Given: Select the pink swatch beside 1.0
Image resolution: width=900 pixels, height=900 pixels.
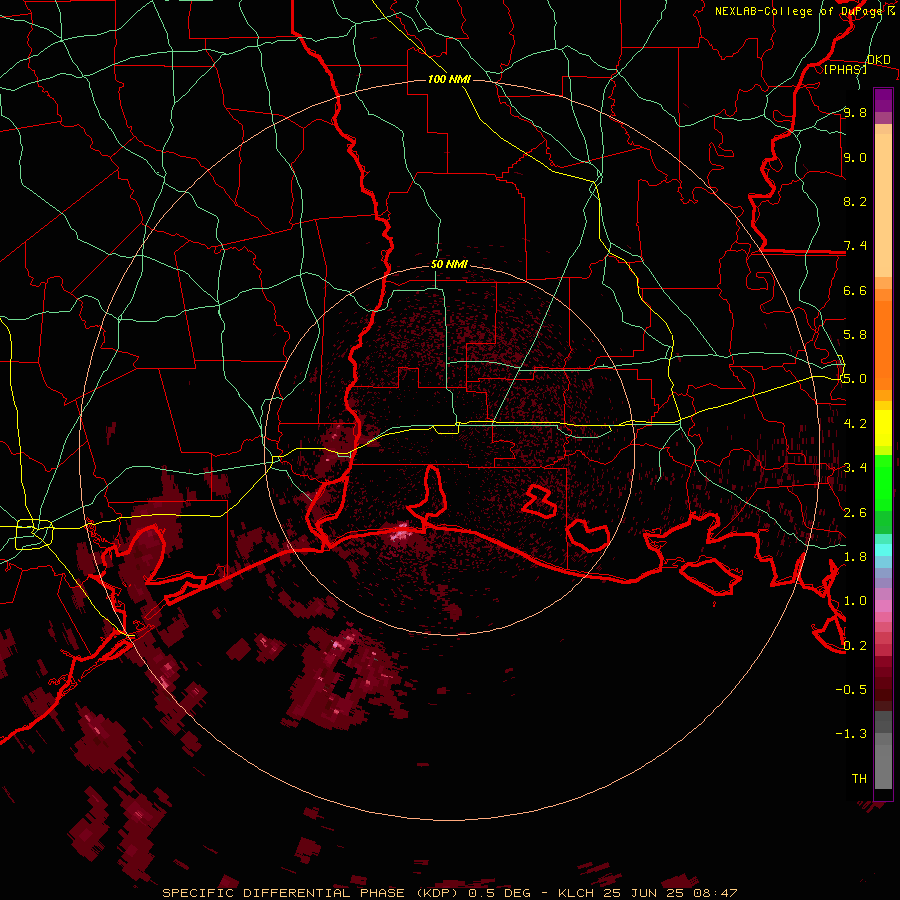Looking at the screenshot, I should click(883, 606).
